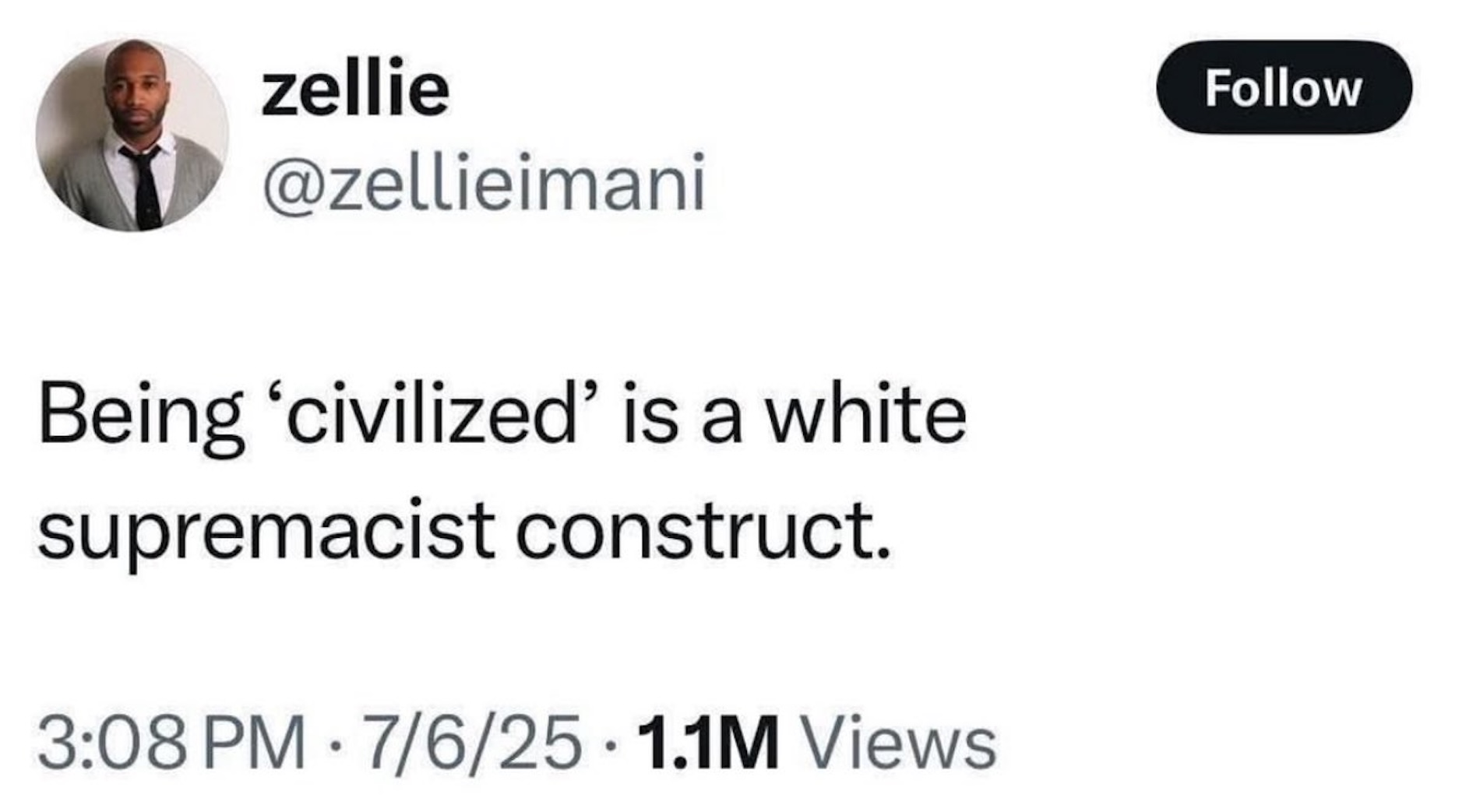Viewport: 1480px width, 812px height.
Task: Open zellie's profile picture
Action: coord(132,135)
